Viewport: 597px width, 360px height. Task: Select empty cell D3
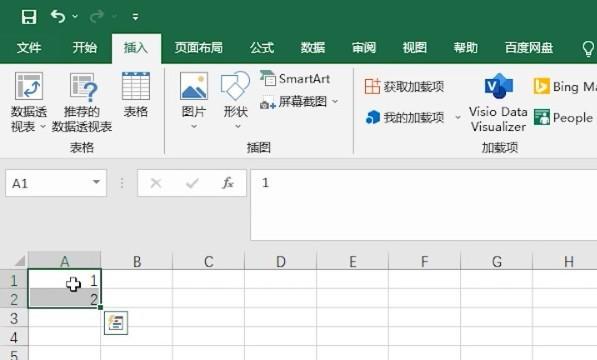pos(281,317)
